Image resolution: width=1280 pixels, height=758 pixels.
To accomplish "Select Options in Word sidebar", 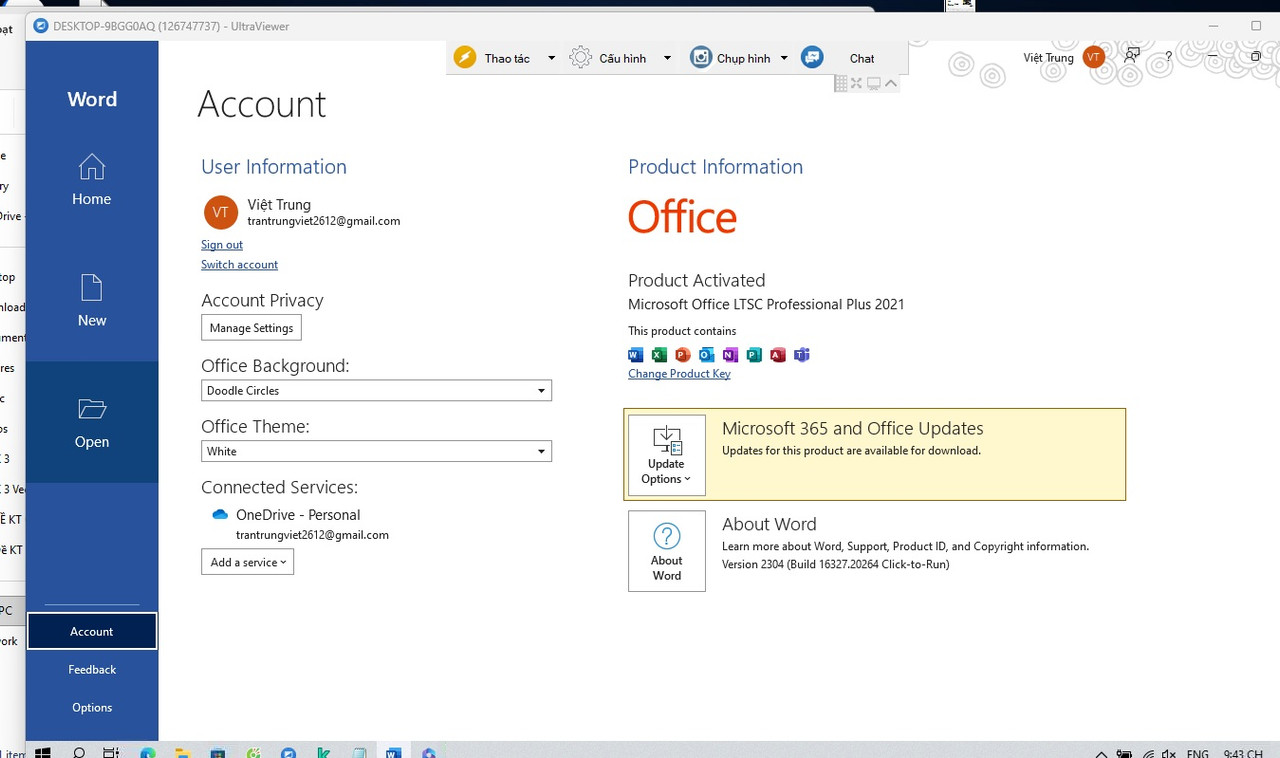I will point(92,708).
